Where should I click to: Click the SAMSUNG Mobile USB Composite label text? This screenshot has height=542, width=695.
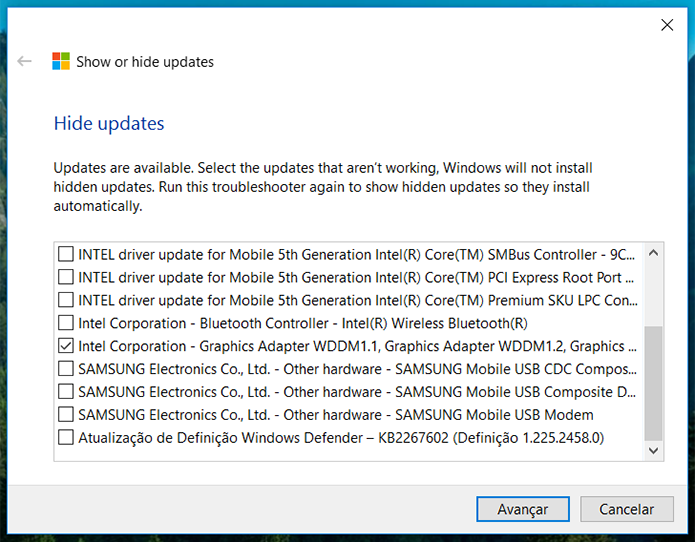[x=357, y=392]
